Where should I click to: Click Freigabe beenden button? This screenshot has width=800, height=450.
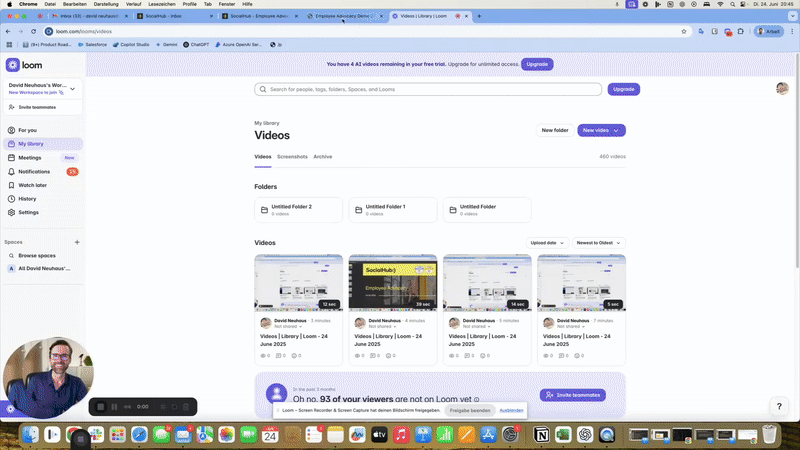(469, 410)
